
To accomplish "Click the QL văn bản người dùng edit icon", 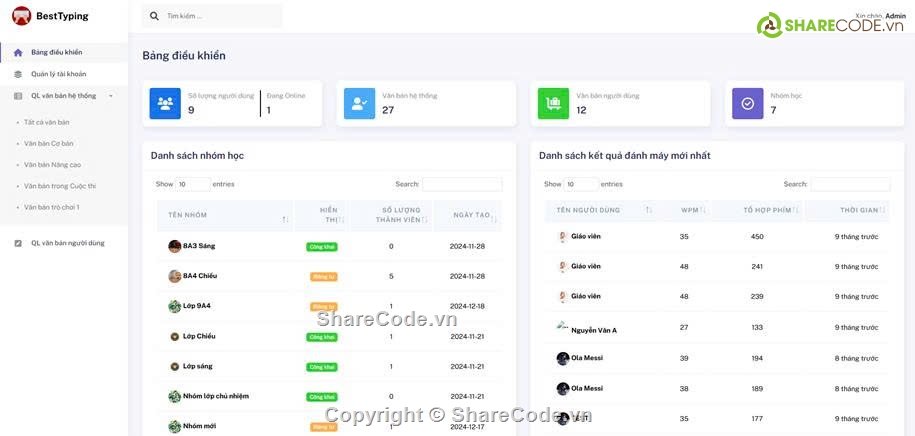I will 18,243.
